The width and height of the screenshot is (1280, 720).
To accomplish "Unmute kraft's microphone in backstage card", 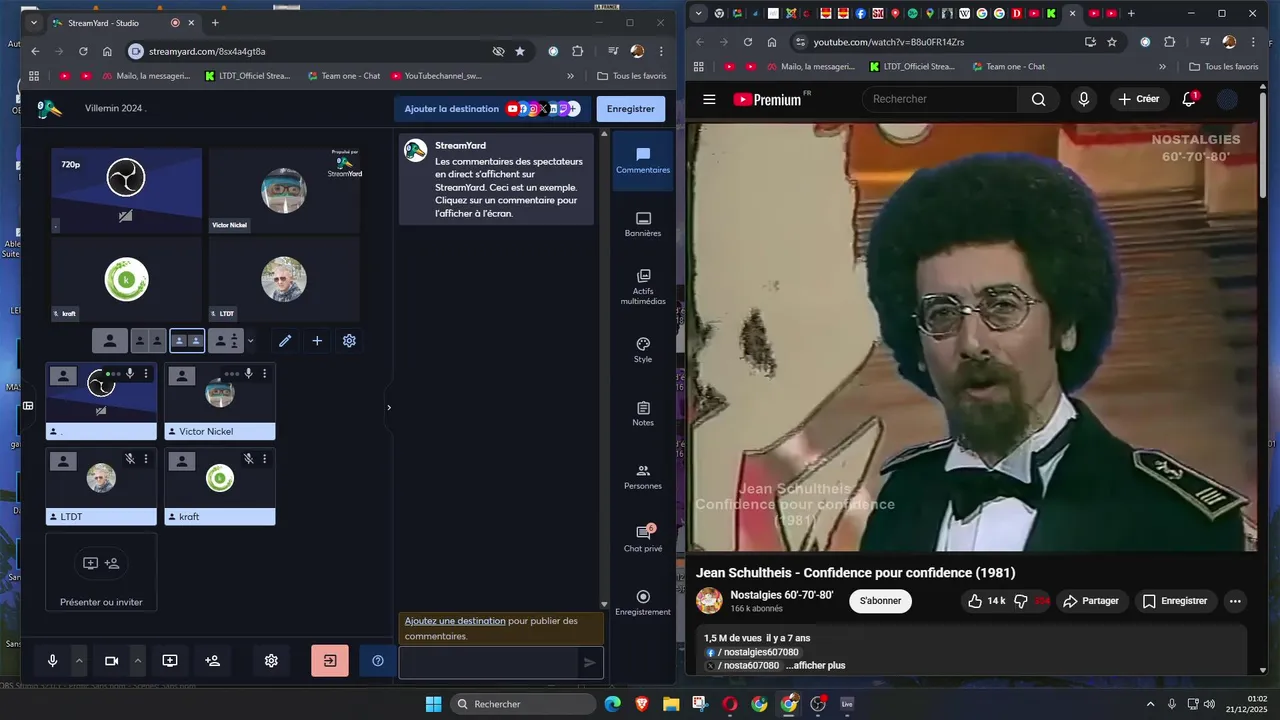I will [248, 459].
